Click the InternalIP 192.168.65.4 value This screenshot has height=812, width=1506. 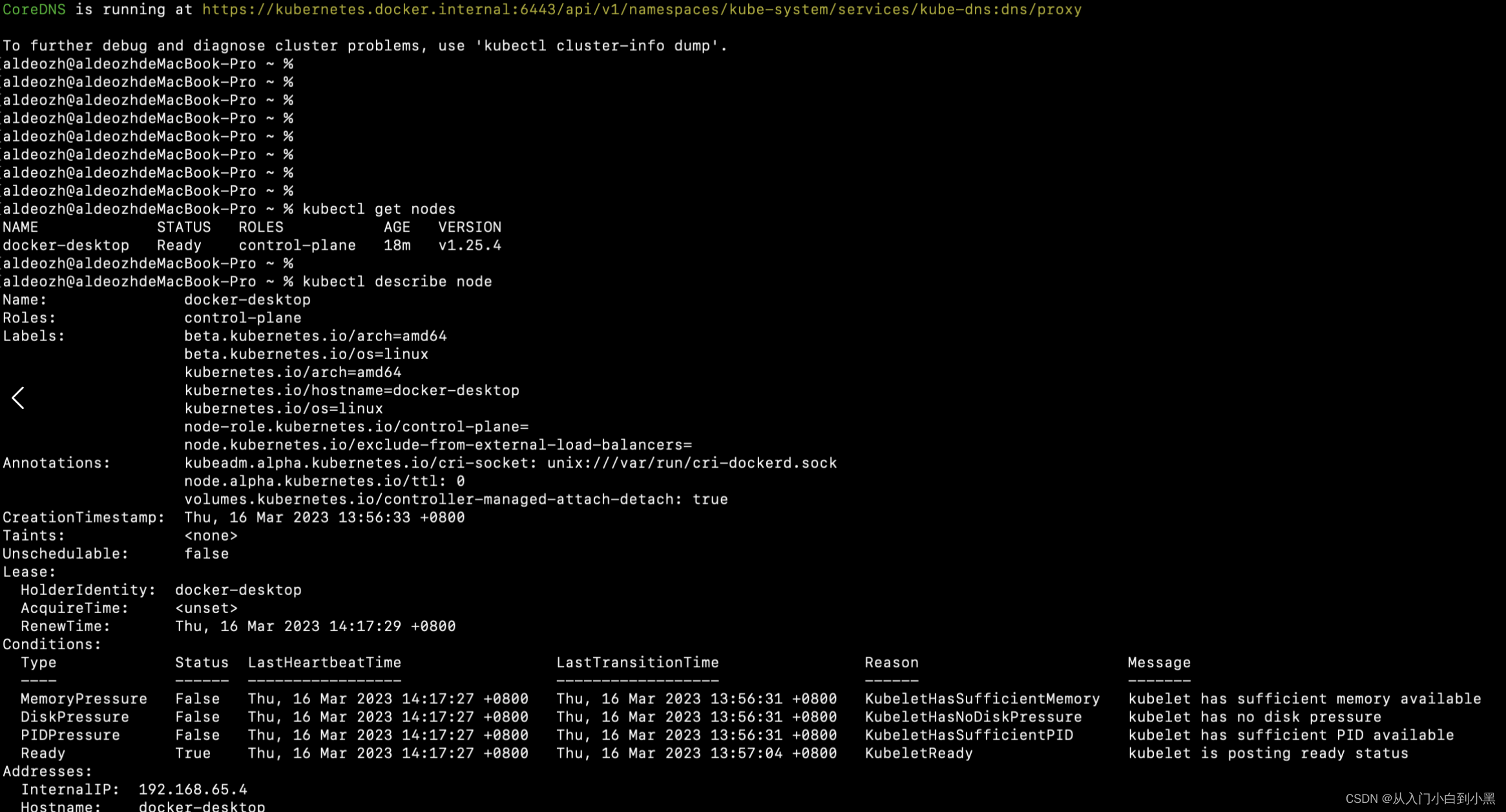click(x=193, y=789)
